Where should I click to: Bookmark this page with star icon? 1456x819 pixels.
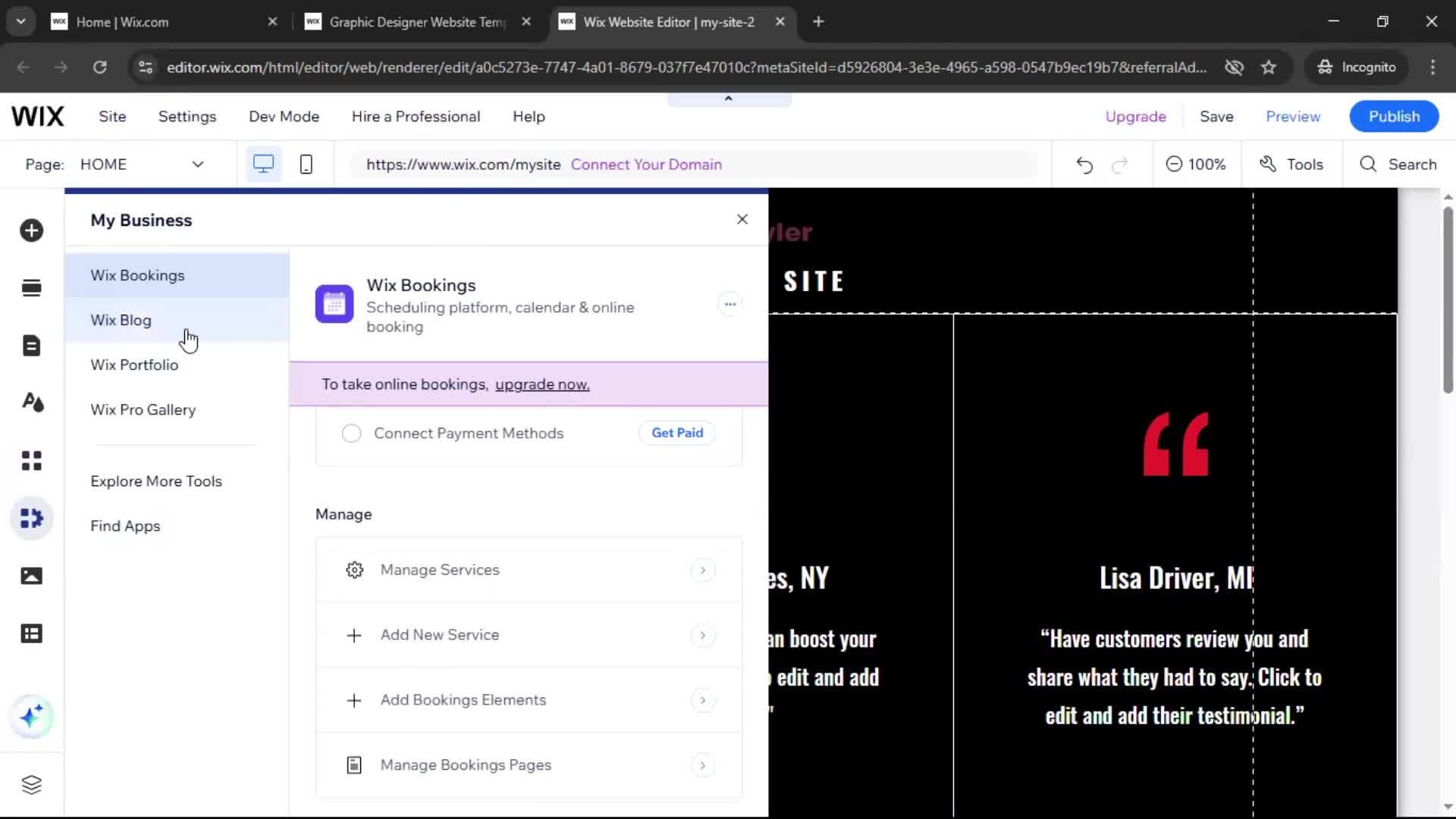tap(1269, 67)
